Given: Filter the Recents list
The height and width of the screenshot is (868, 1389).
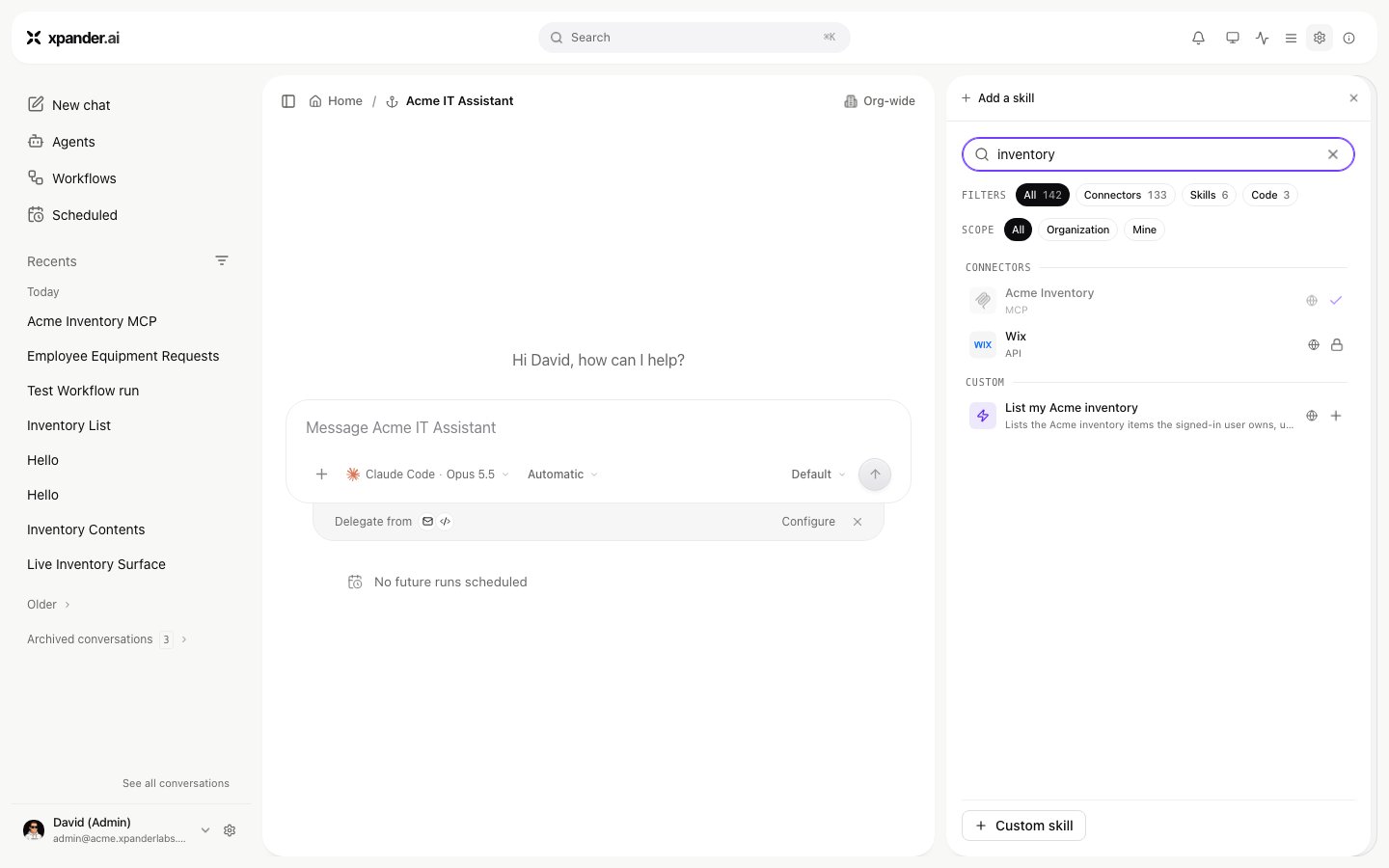Looking at the screenshot, I should (222, 260).
